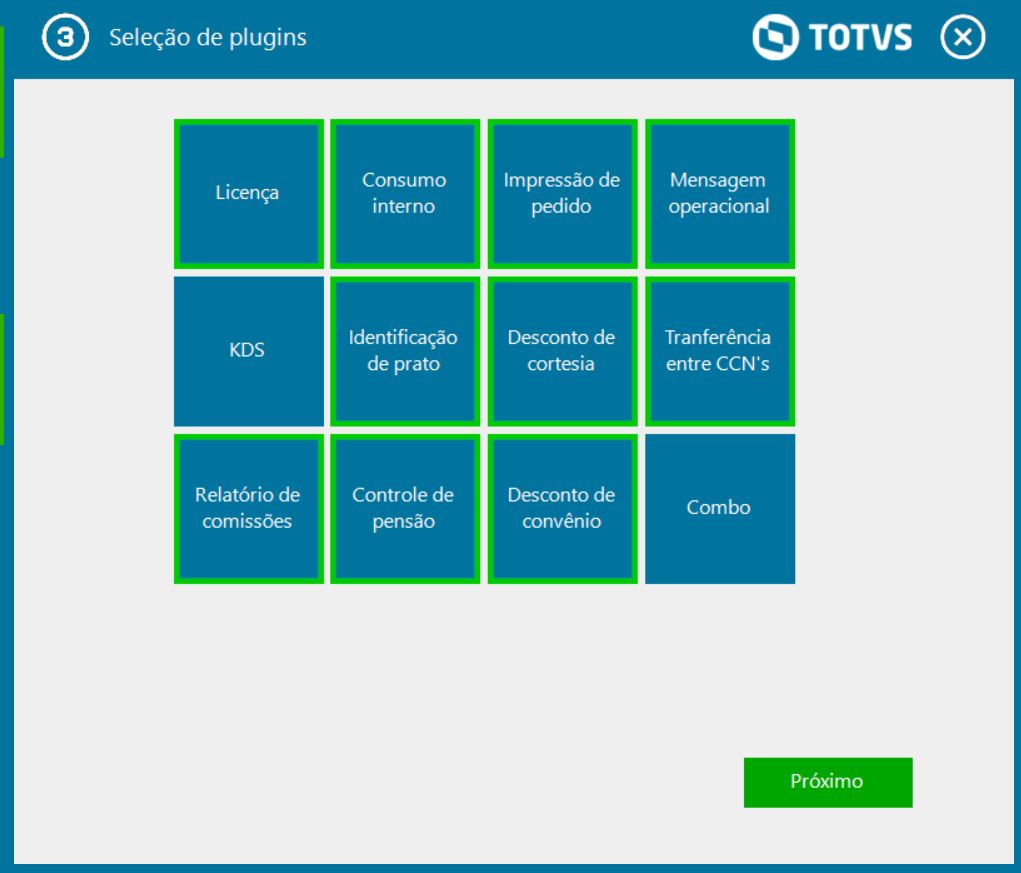Click the Seleção de plugins title
The height and width of the screenshot is (873, 1021).
208,38
